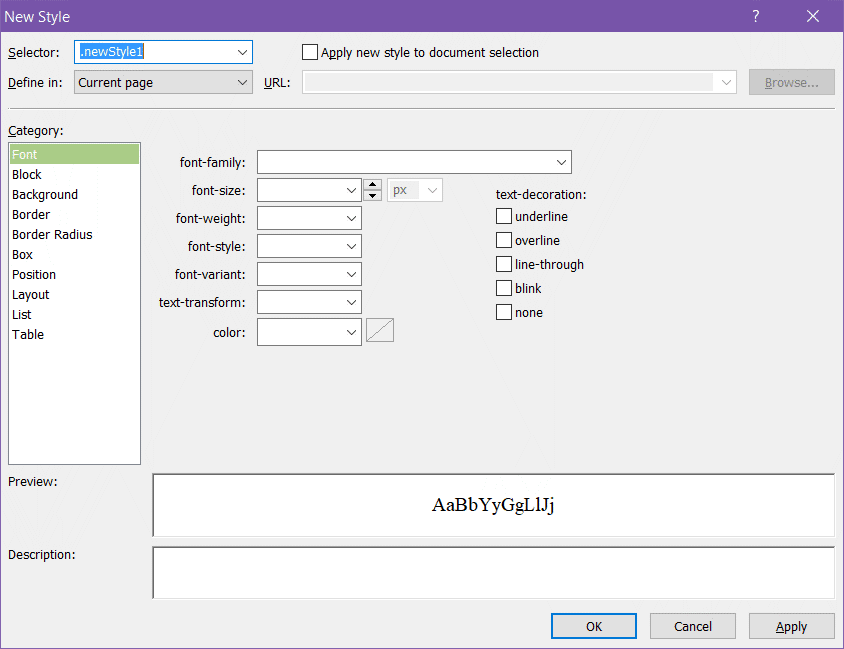Tick the blink checkbox
Screen dimensions: 844x649
504,289
